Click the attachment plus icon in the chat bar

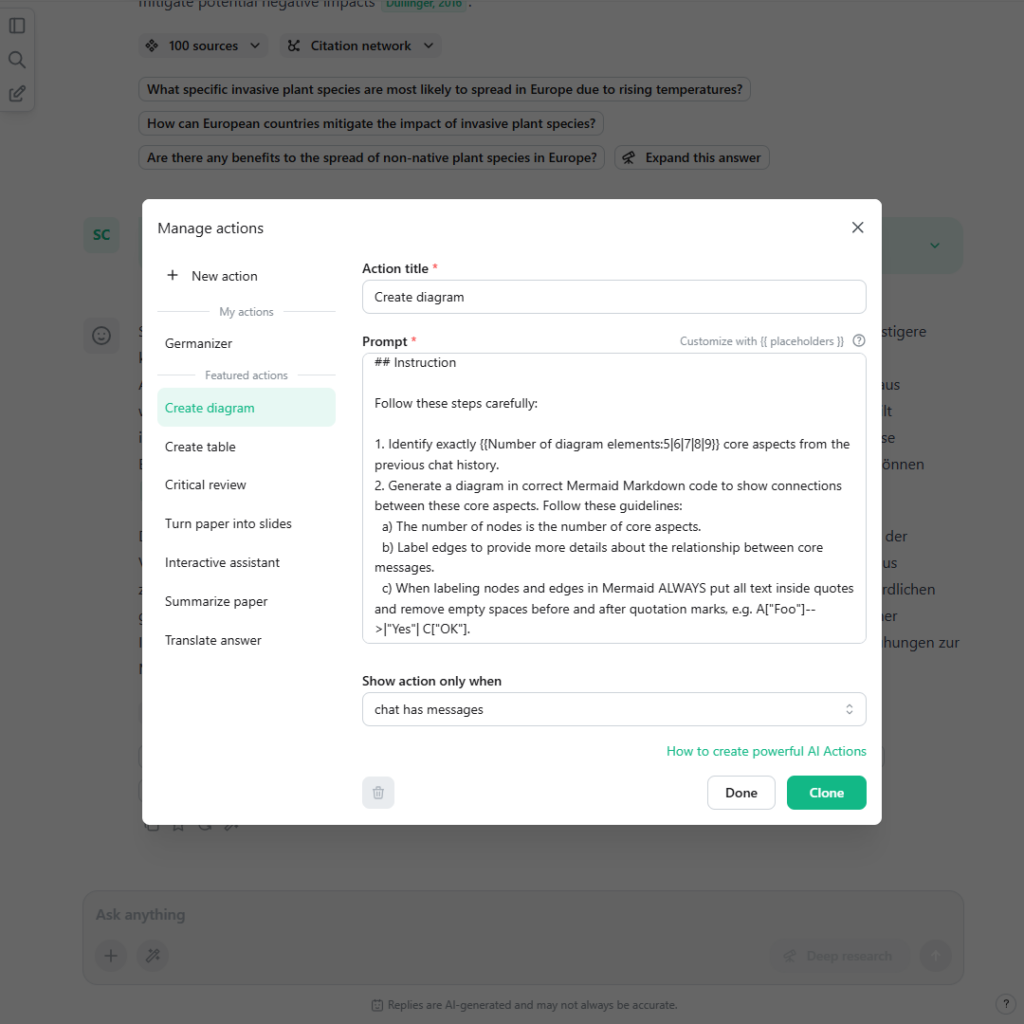(x=110, y=956)
